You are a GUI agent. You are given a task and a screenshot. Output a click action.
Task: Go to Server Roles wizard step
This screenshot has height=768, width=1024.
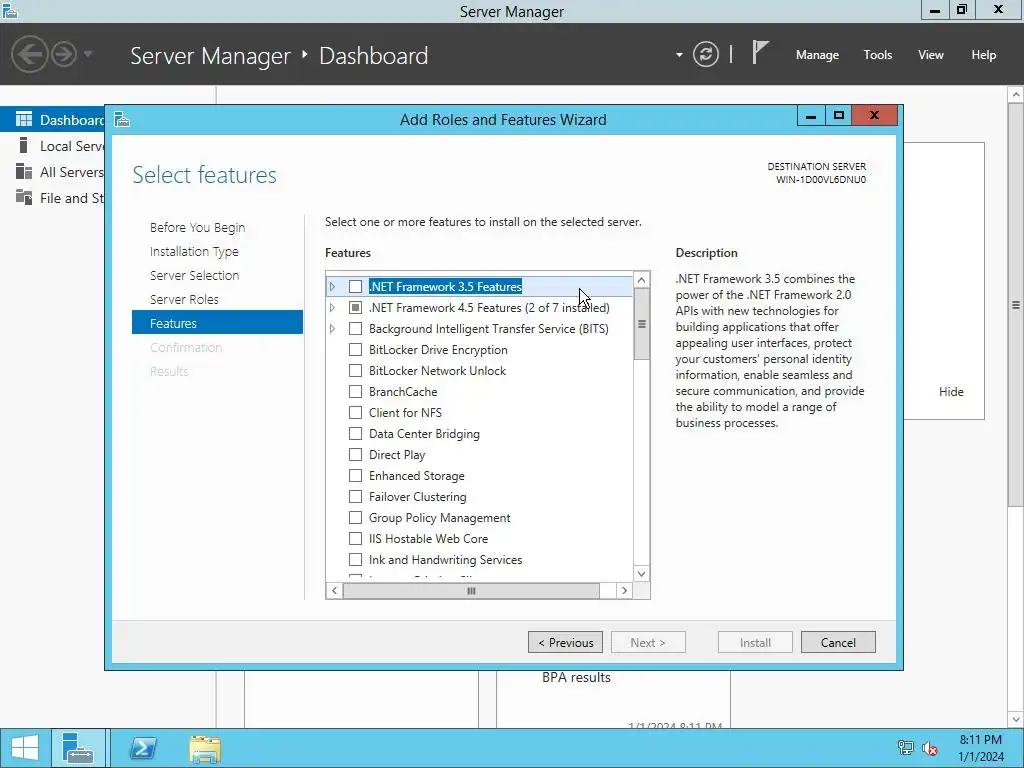click(184, 299)
